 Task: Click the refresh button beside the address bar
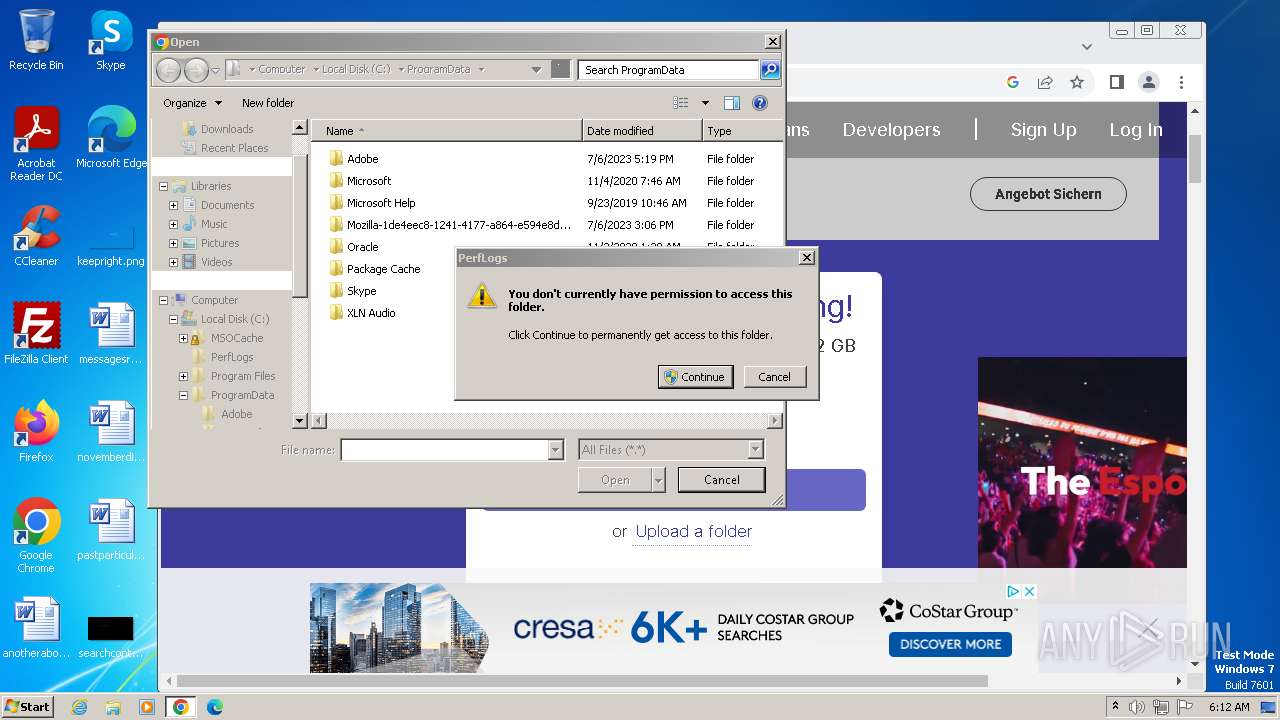tap(560, 70)
